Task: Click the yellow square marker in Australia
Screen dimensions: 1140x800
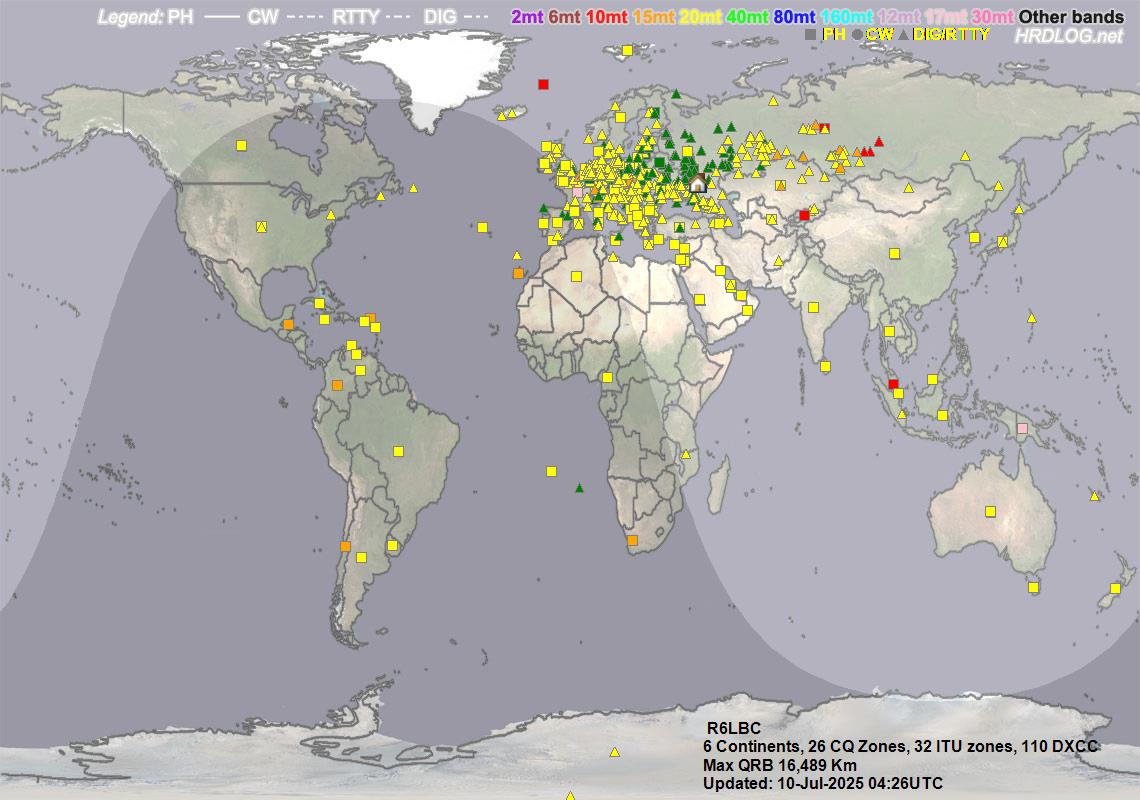Action: point(990,511)
